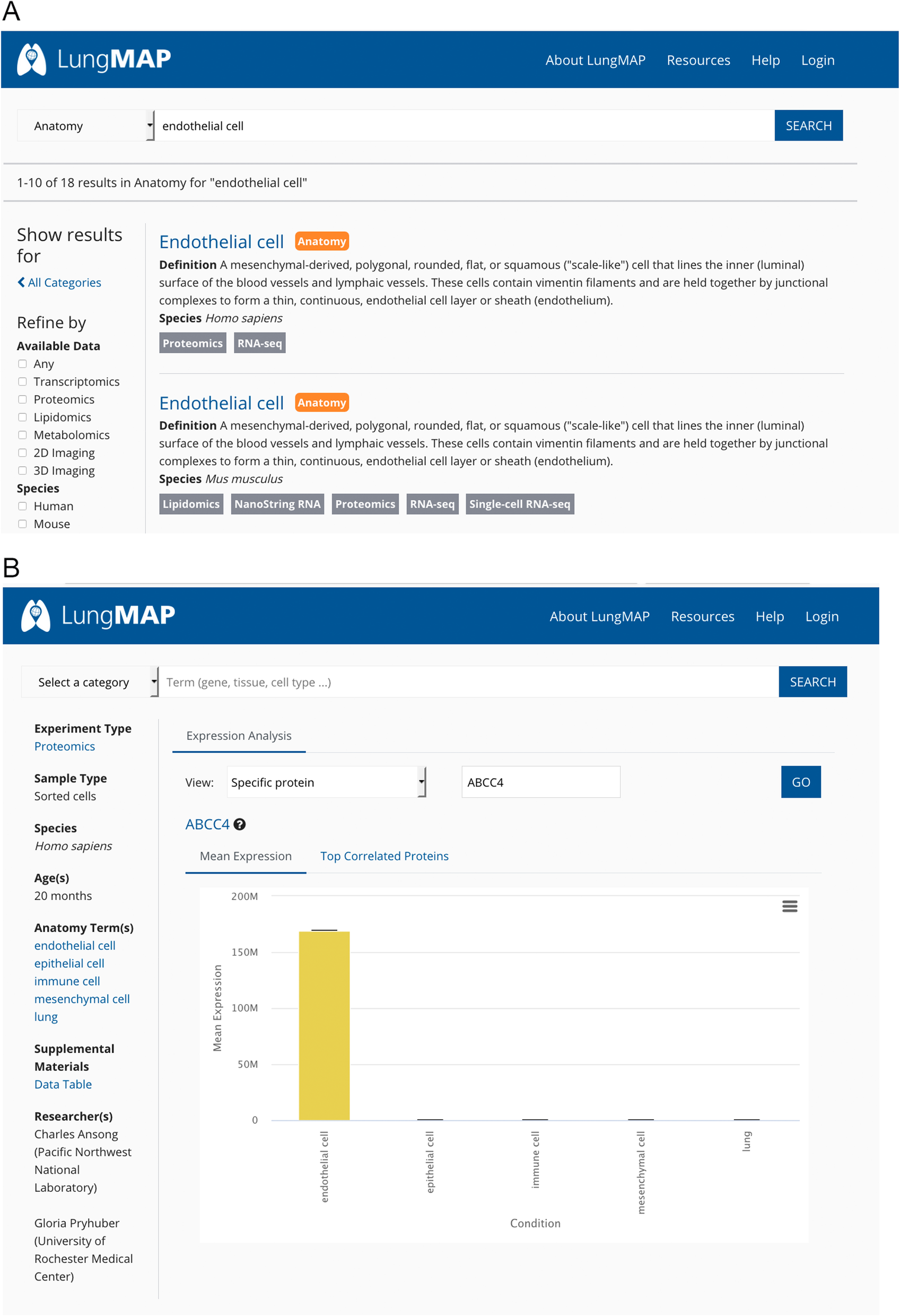Click Proteomics tag under Homo sapiens result
Image resolution: width=900 pixels, height=1316 pixels.
193,343
